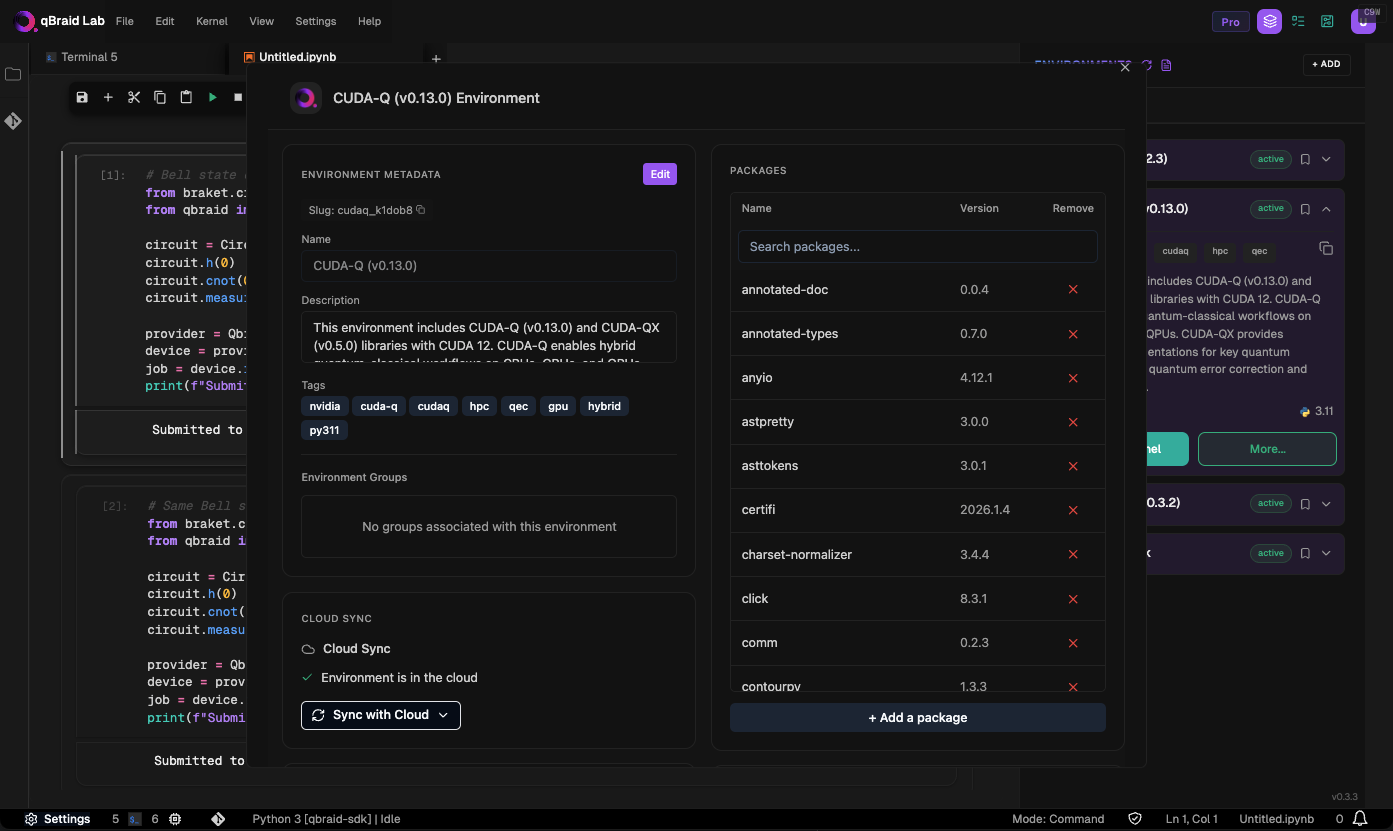Collapse the CUDA-Q (v0.13.0) environment card
Screen dimensions: 1393x831
point(1327,209)
